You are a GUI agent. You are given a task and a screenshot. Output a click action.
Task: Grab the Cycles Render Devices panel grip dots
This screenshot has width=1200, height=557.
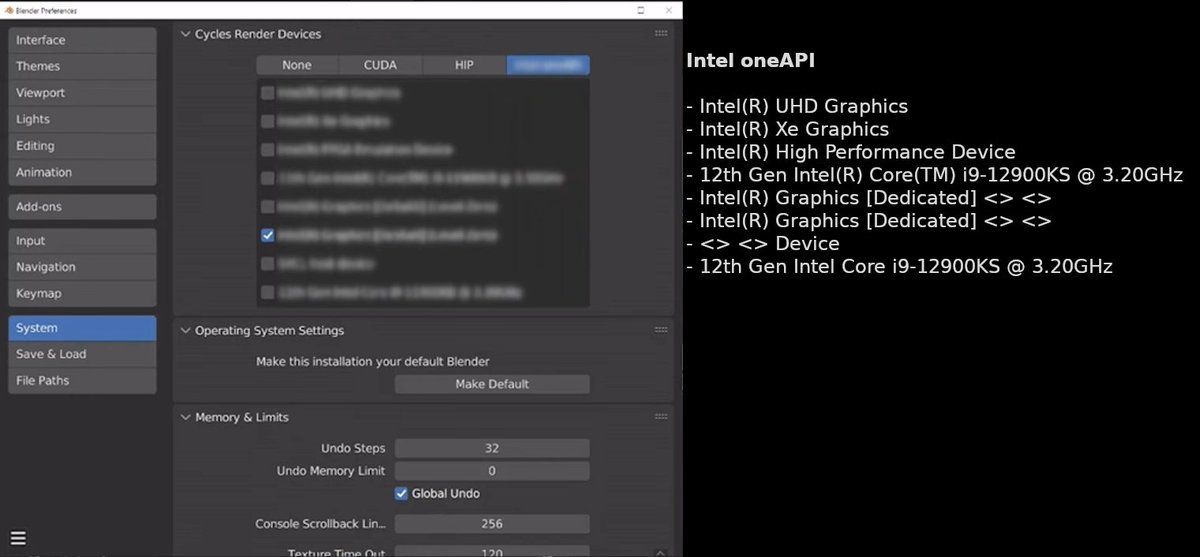pyautogui.click(x=661, y=33)
